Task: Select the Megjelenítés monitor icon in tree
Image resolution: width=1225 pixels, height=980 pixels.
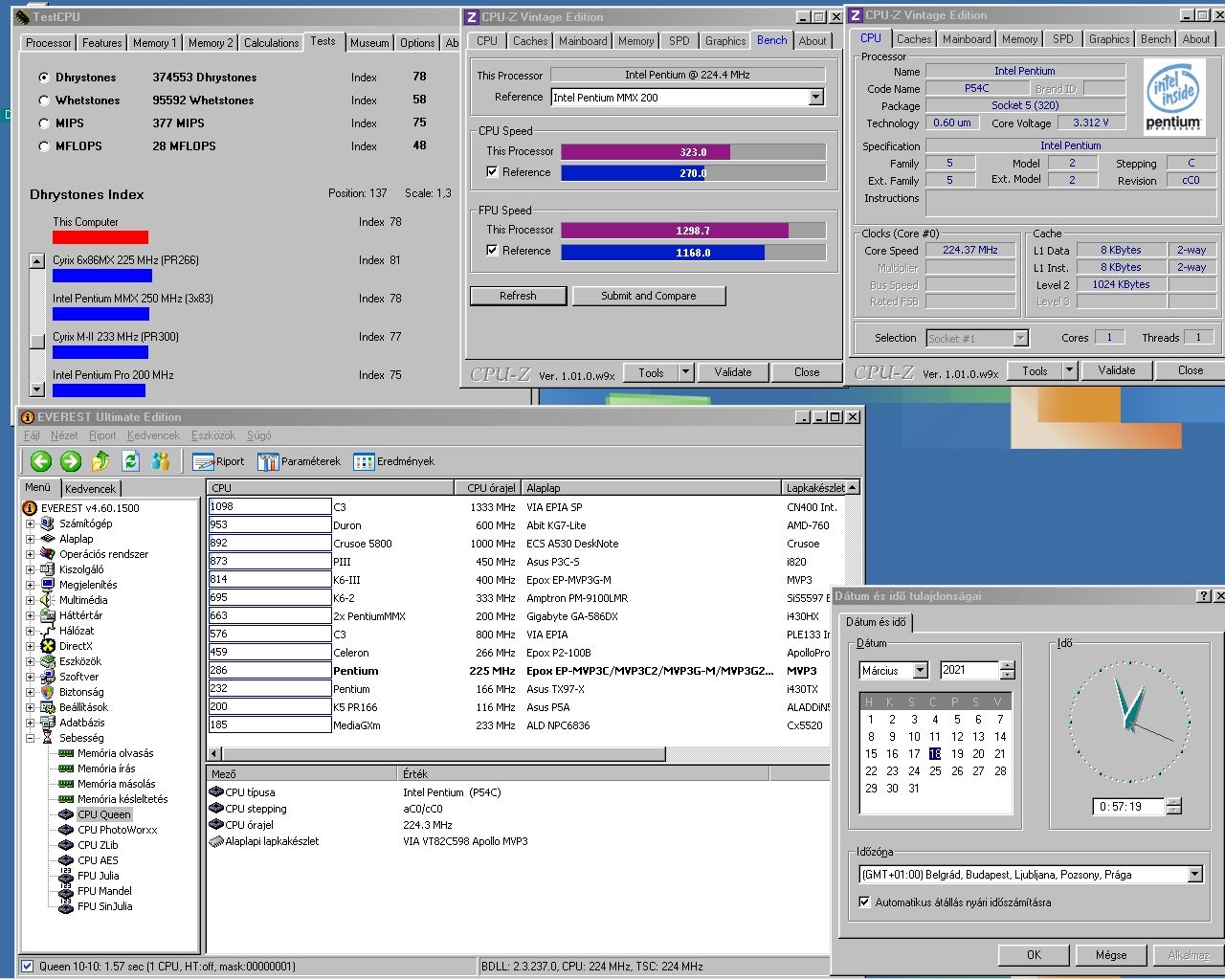Action: pyautogui.click(x=48, y=585)
